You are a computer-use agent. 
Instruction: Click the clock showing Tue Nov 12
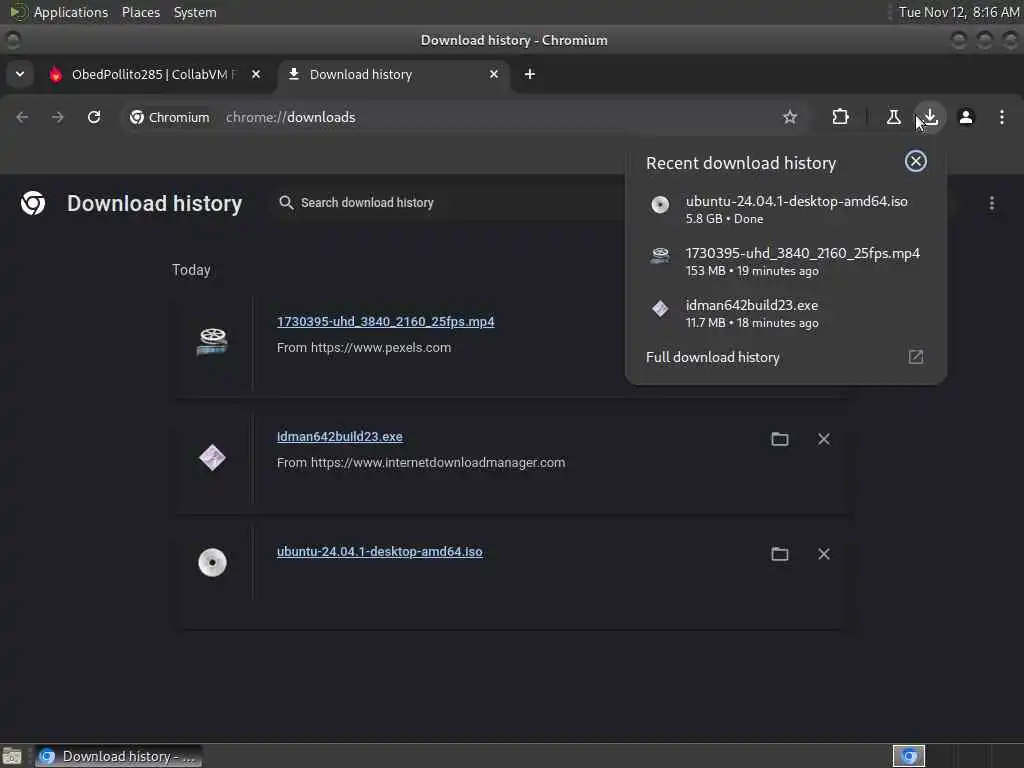click(959, 12)
